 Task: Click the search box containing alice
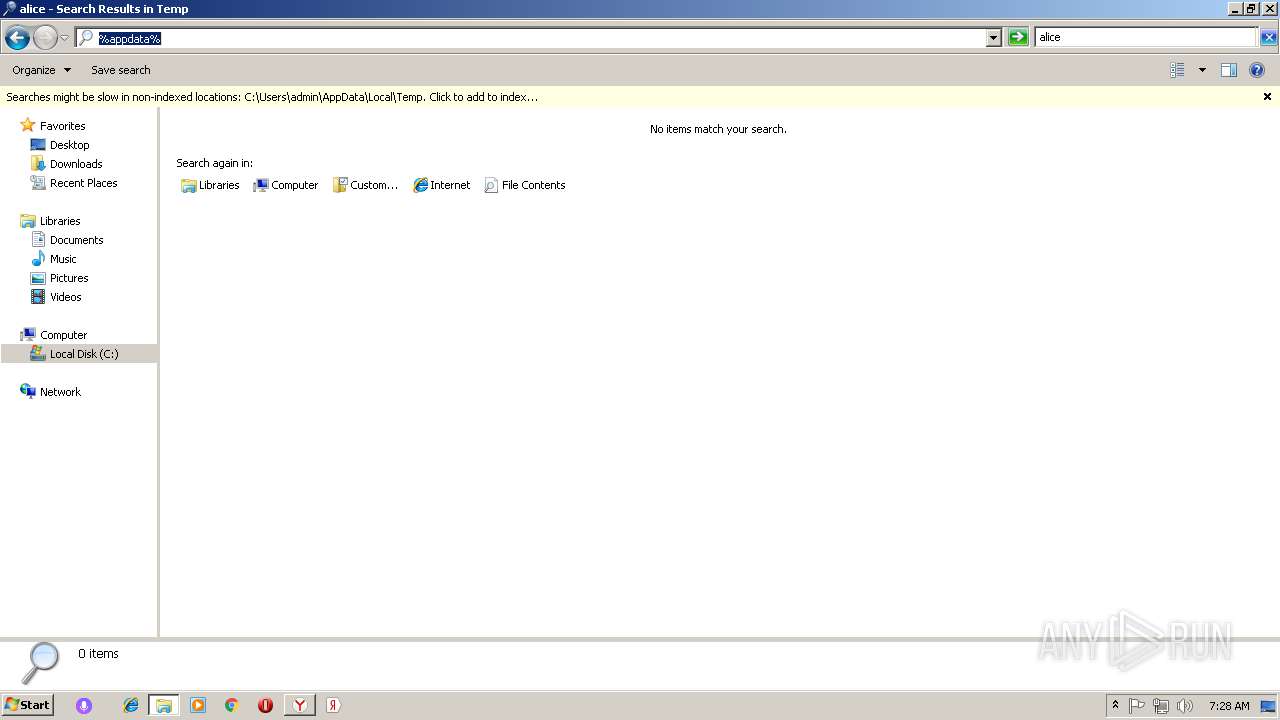tap(1146, 37)
